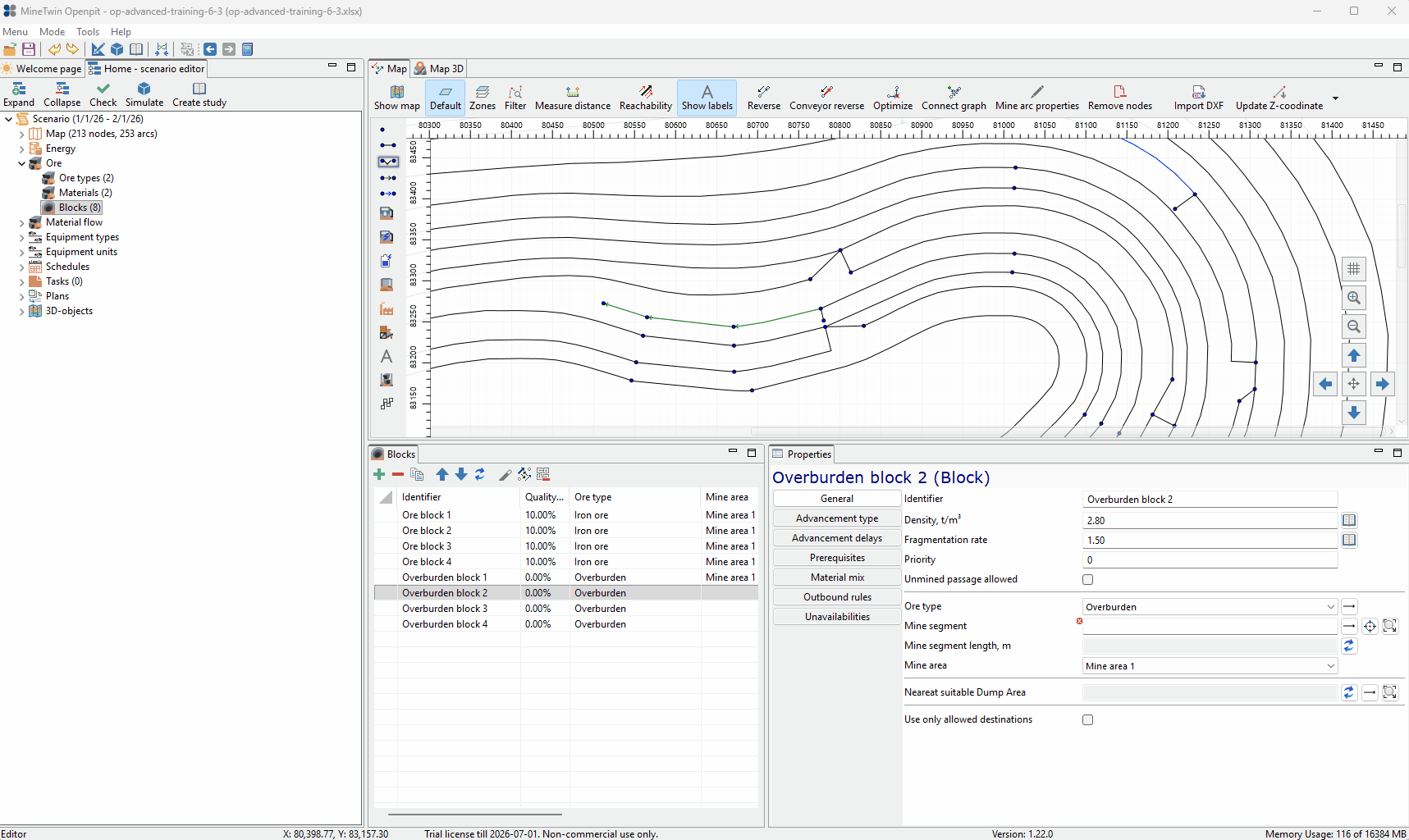Image resolution: width=1409 pixels, height=840 pixels.
Task: Open Mine arc properties tool
Action: click(x=1037, y=98)
